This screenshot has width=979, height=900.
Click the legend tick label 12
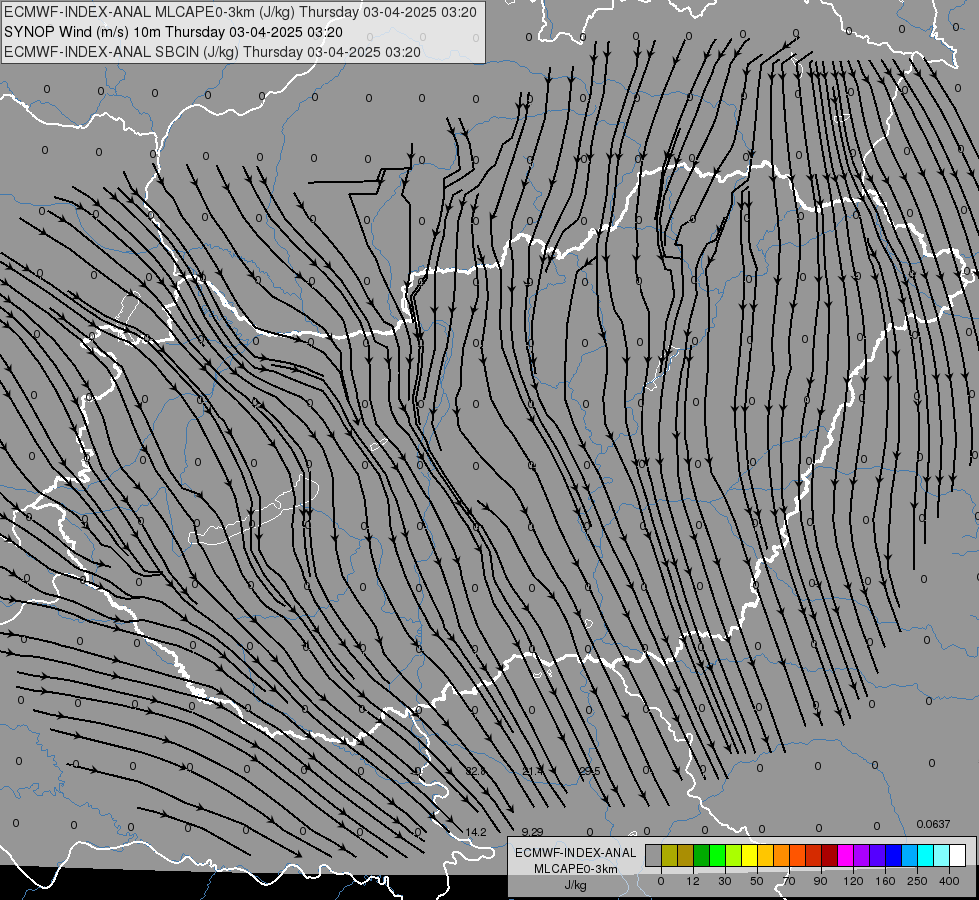pyautogui.click(x=692, y=881)
